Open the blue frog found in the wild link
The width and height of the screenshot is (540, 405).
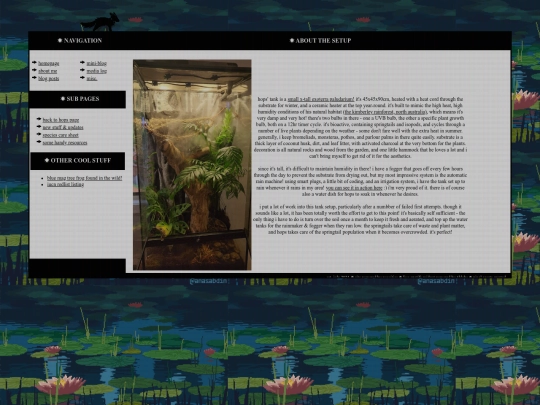[84, 178]
